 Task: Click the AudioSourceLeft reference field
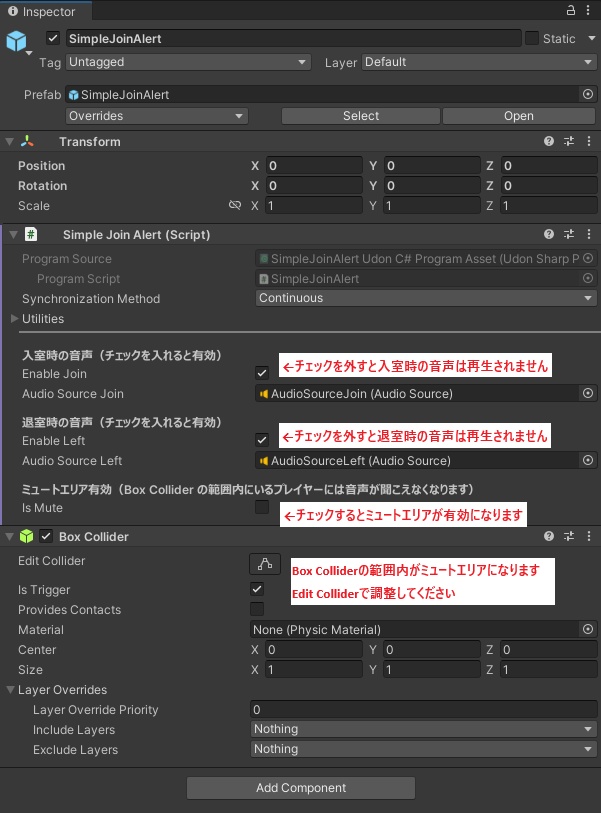[x=416, y=460]
